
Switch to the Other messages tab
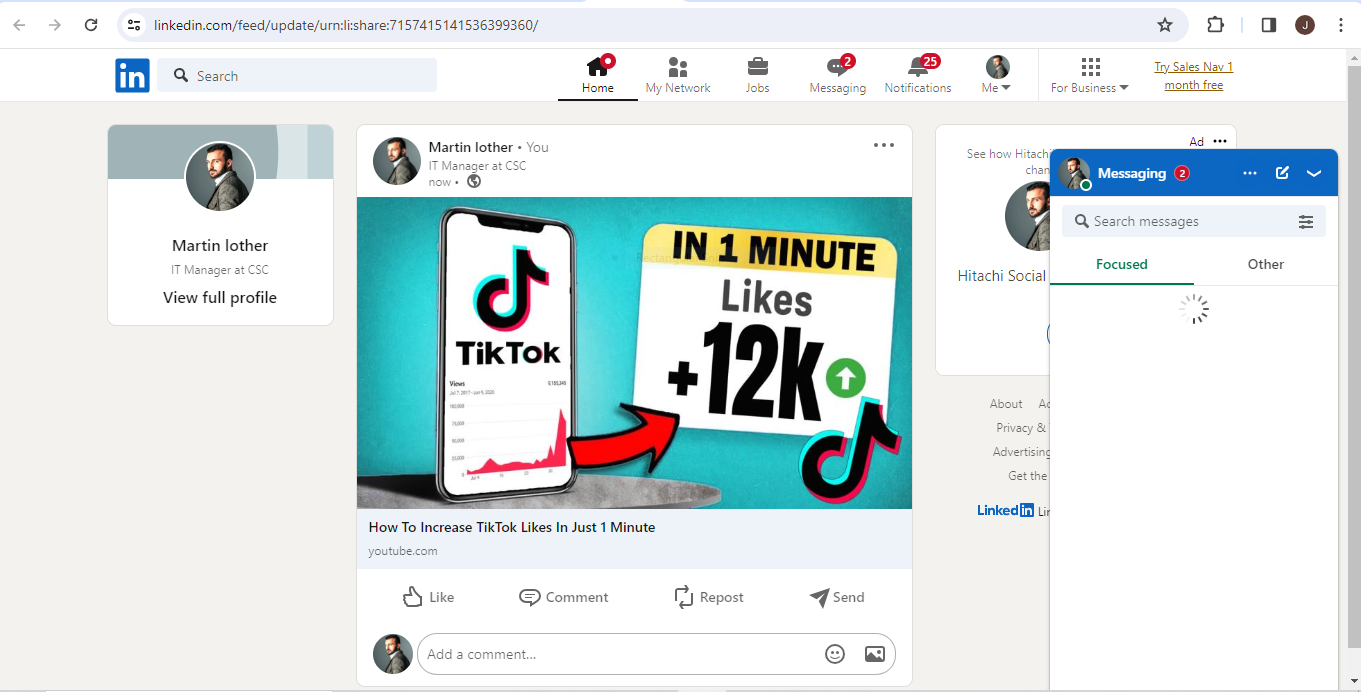point(1266,264)
